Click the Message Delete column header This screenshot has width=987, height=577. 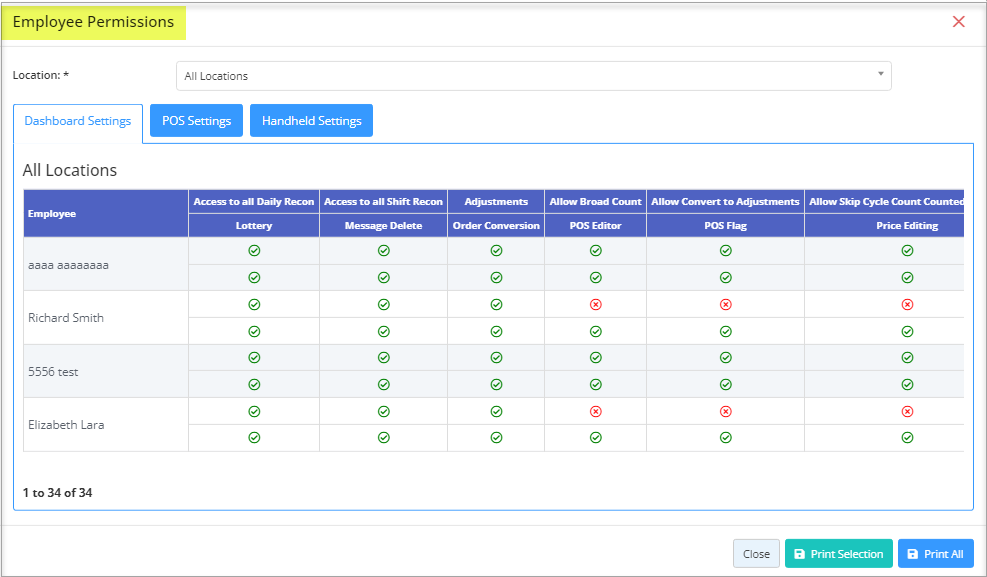tap(383, 225)
